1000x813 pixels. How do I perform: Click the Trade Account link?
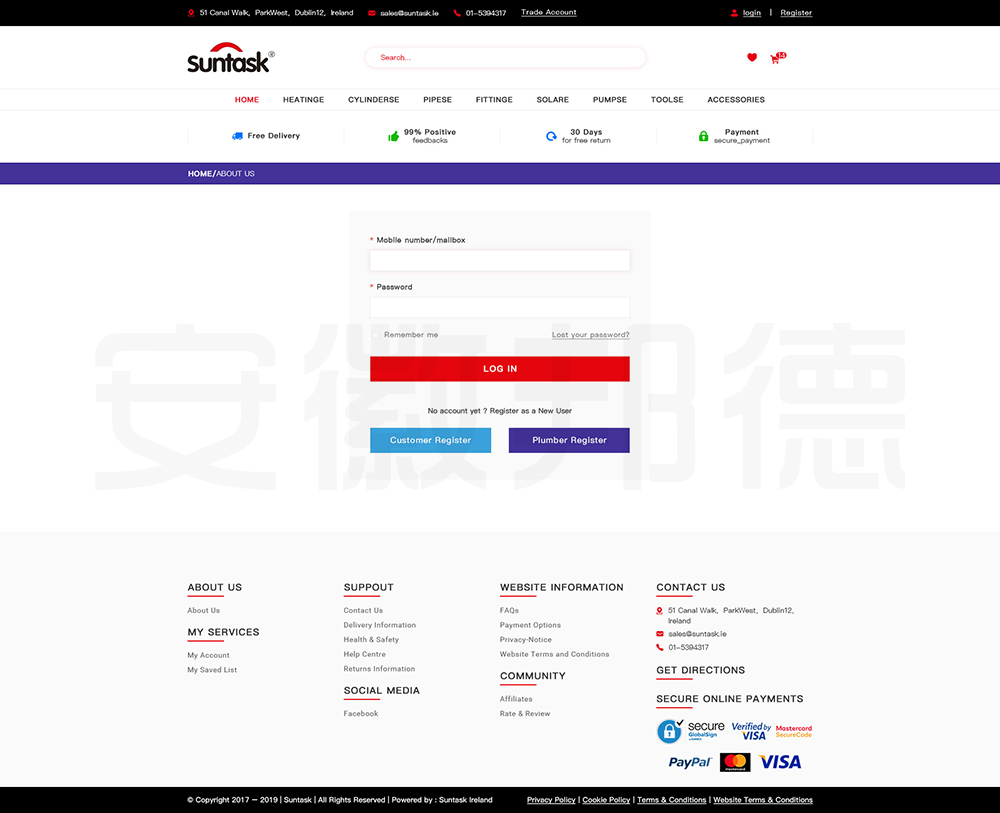(x=548, y=13)
